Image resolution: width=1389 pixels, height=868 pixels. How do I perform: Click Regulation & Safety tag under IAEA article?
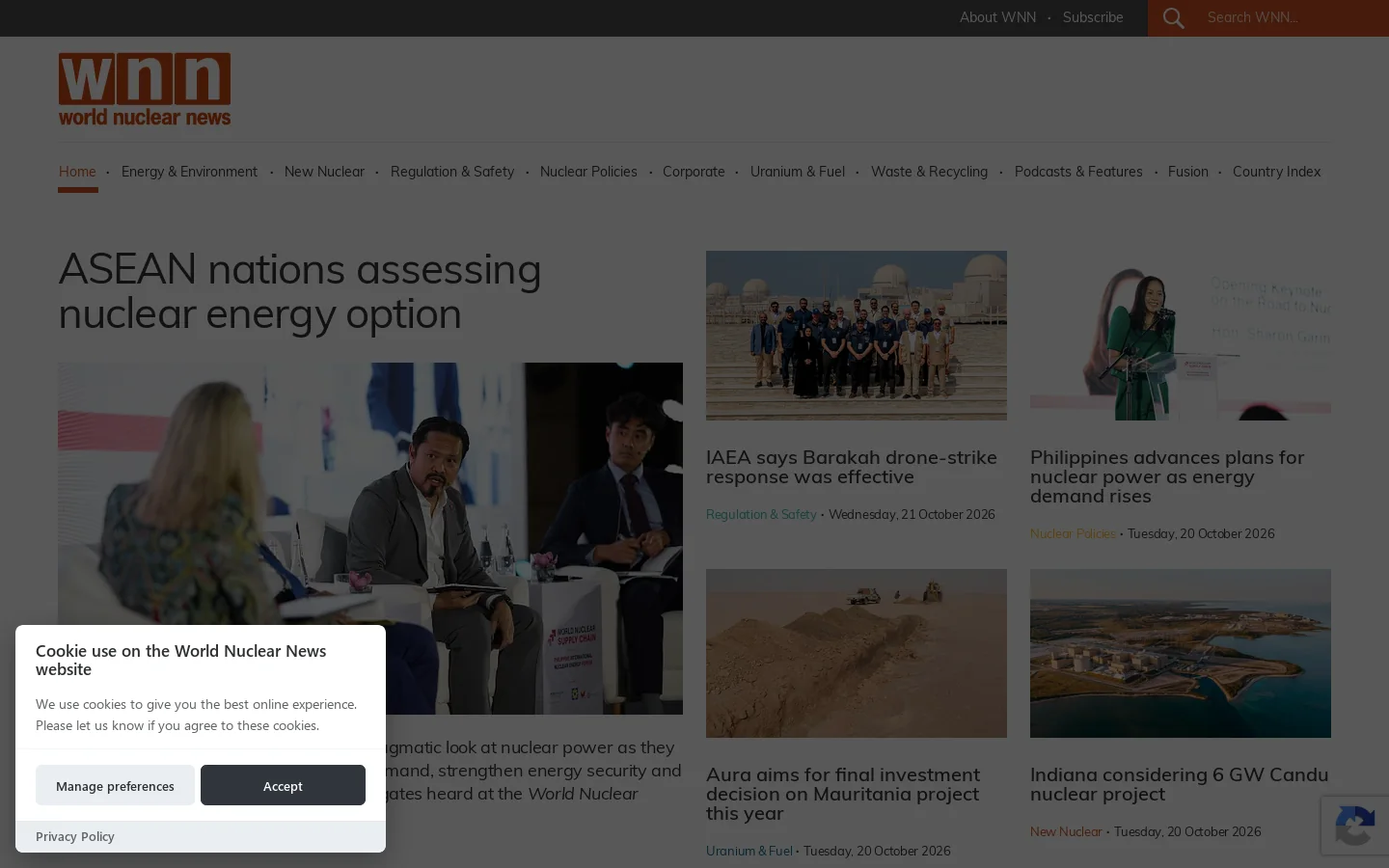(761, 515)
